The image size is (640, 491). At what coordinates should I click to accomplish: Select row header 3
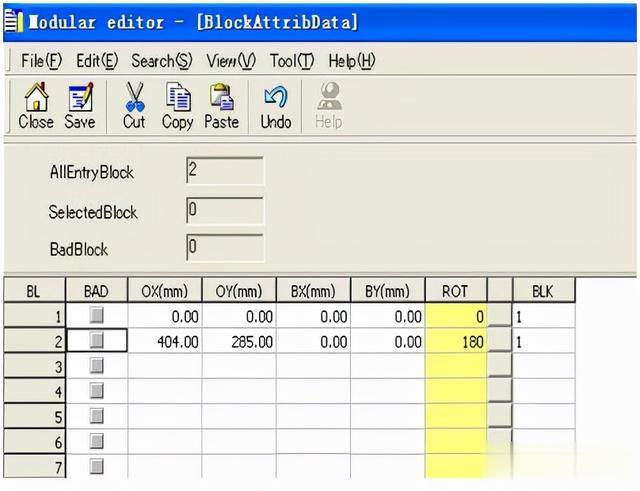[35, 366]
